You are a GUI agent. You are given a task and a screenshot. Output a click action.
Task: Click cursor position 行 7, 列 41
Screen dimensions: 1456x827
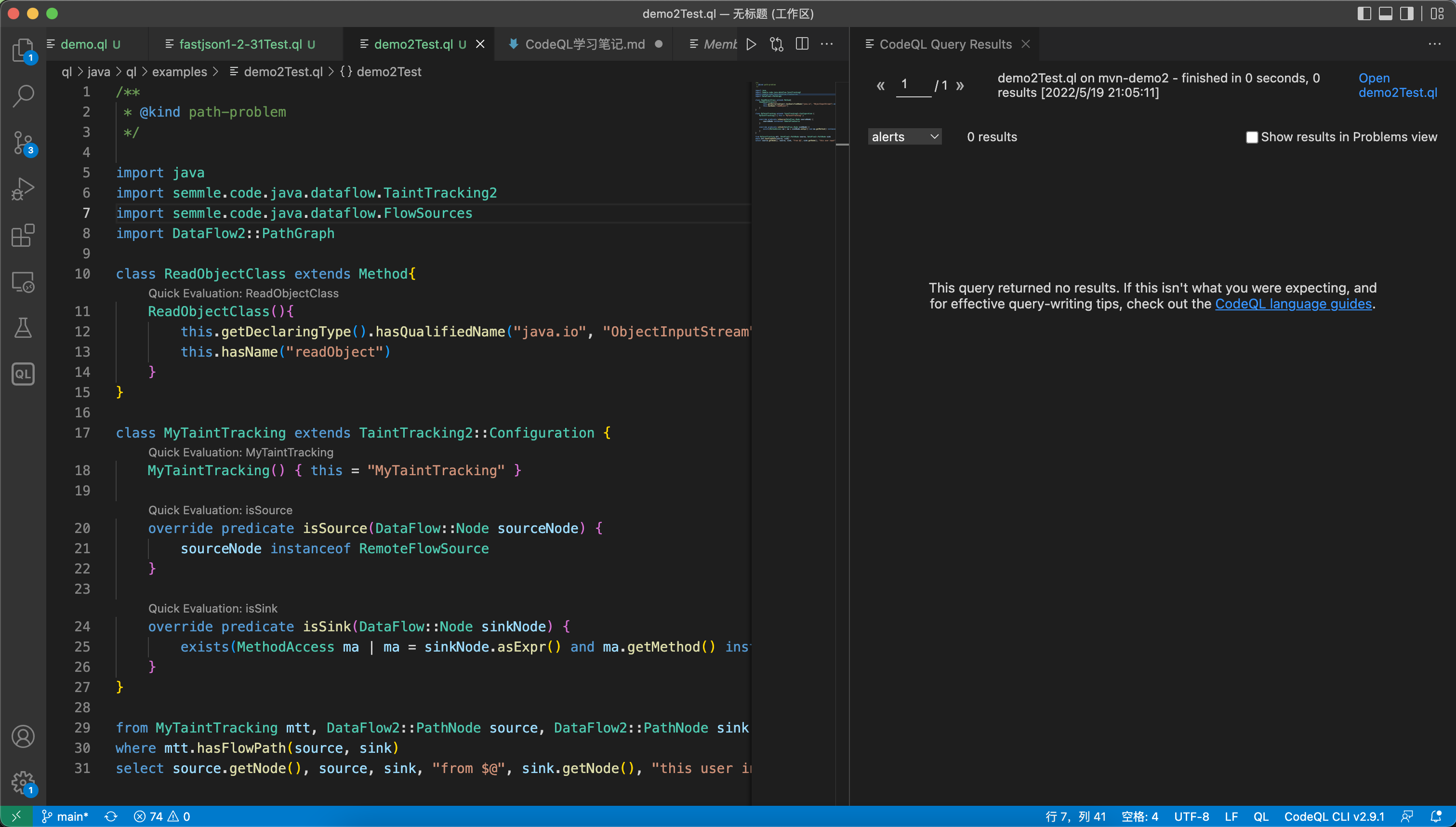pyautogui.click(x=1076, y=816)
